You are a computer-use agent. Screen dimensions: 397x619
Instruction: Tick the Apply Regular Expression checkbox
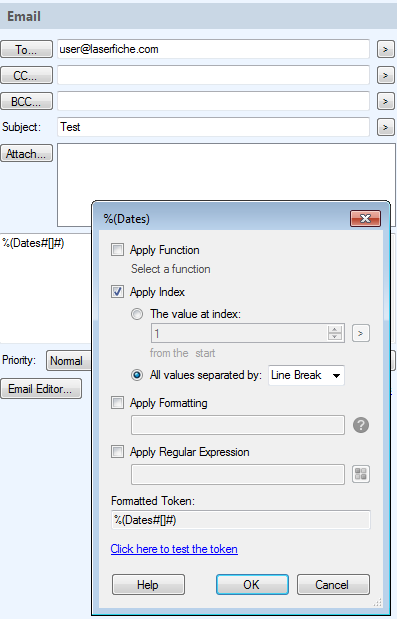tap(117, 451)
